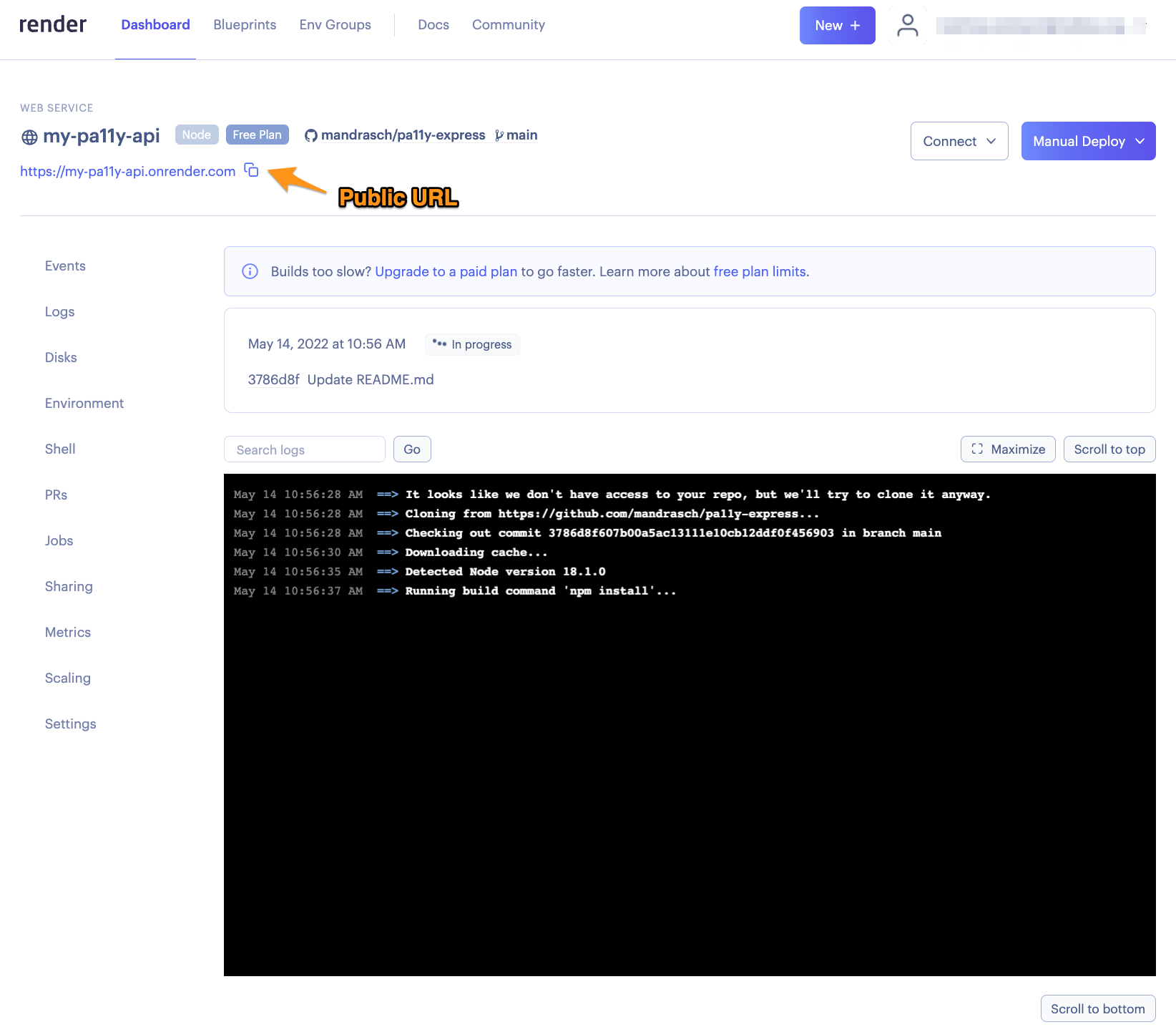Open the Docs link
Screen dimensions: 1176x1032
(x=433, y=25)
